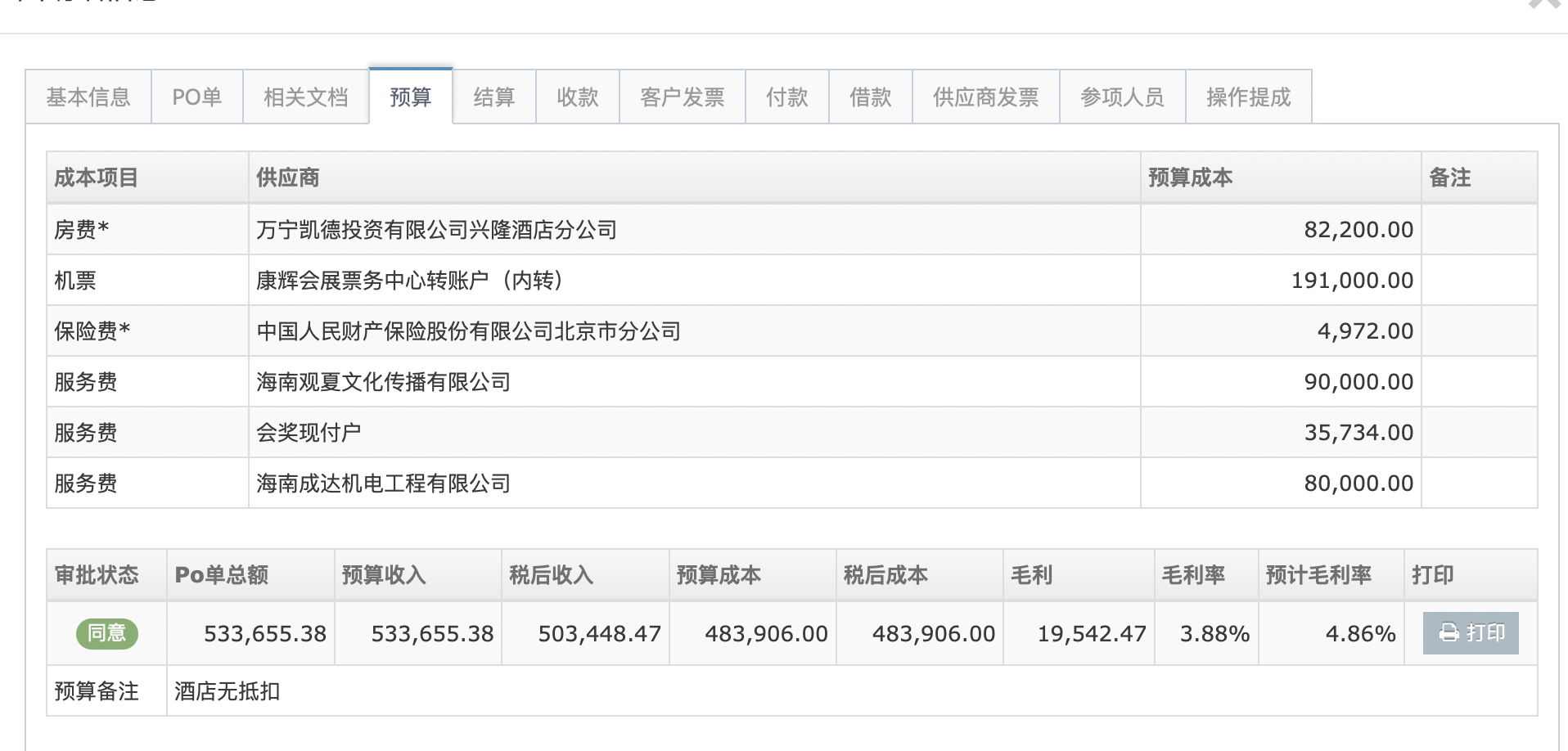Go to the 收款 tab
The width and height of the screenshot is (1568, 751).
pos(577,97)
